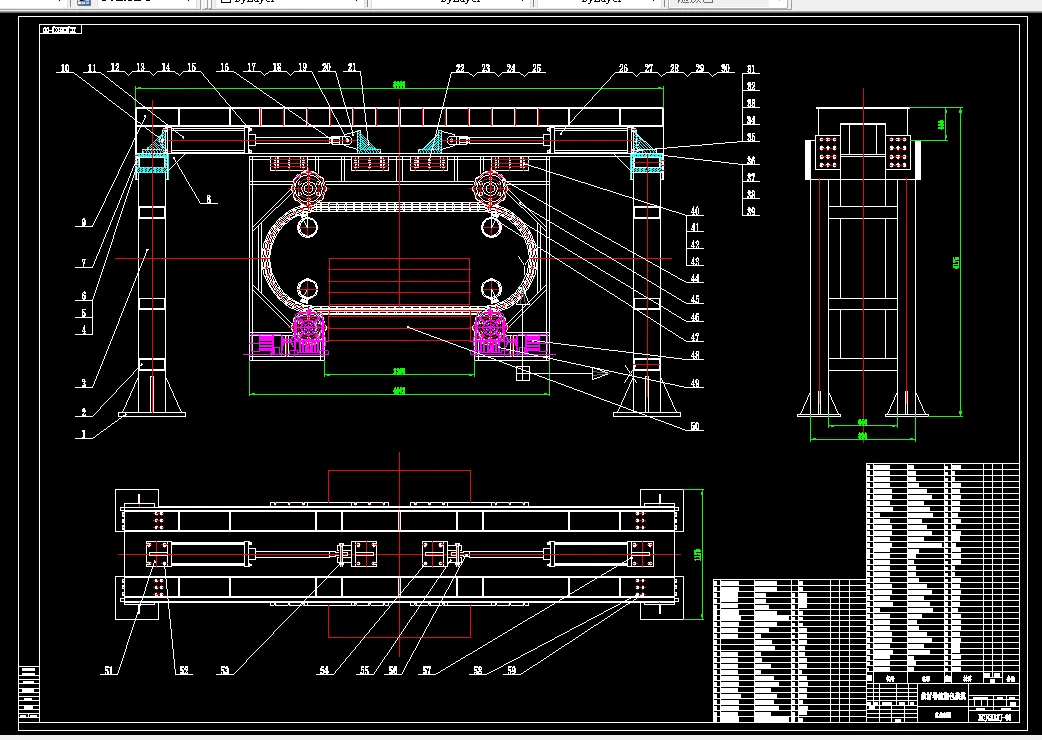Screen dimensions: 1042x740
Task: Select callout number 44
Action: click(x=694, y=278)
